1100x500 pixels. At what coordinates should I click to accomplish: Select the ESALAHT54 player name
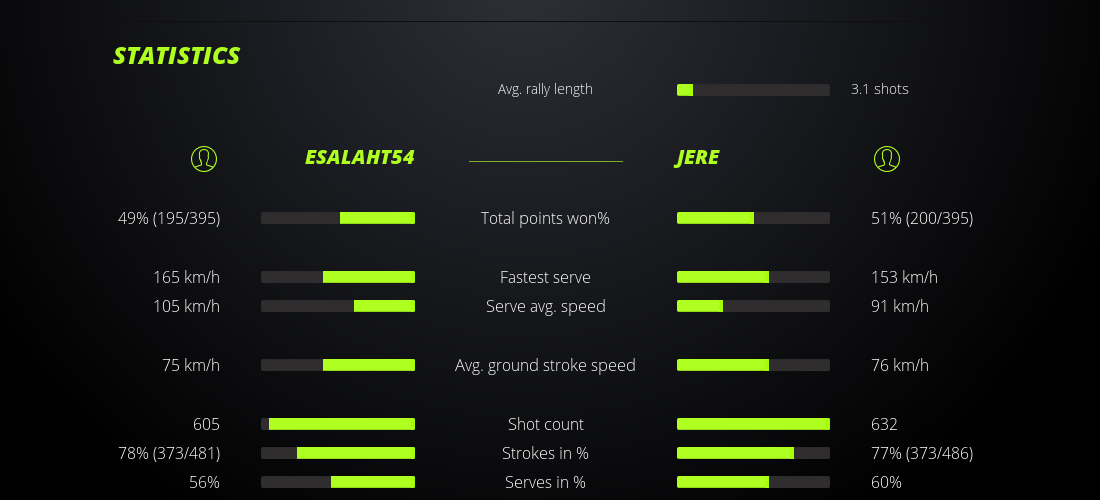coord(359,158)
